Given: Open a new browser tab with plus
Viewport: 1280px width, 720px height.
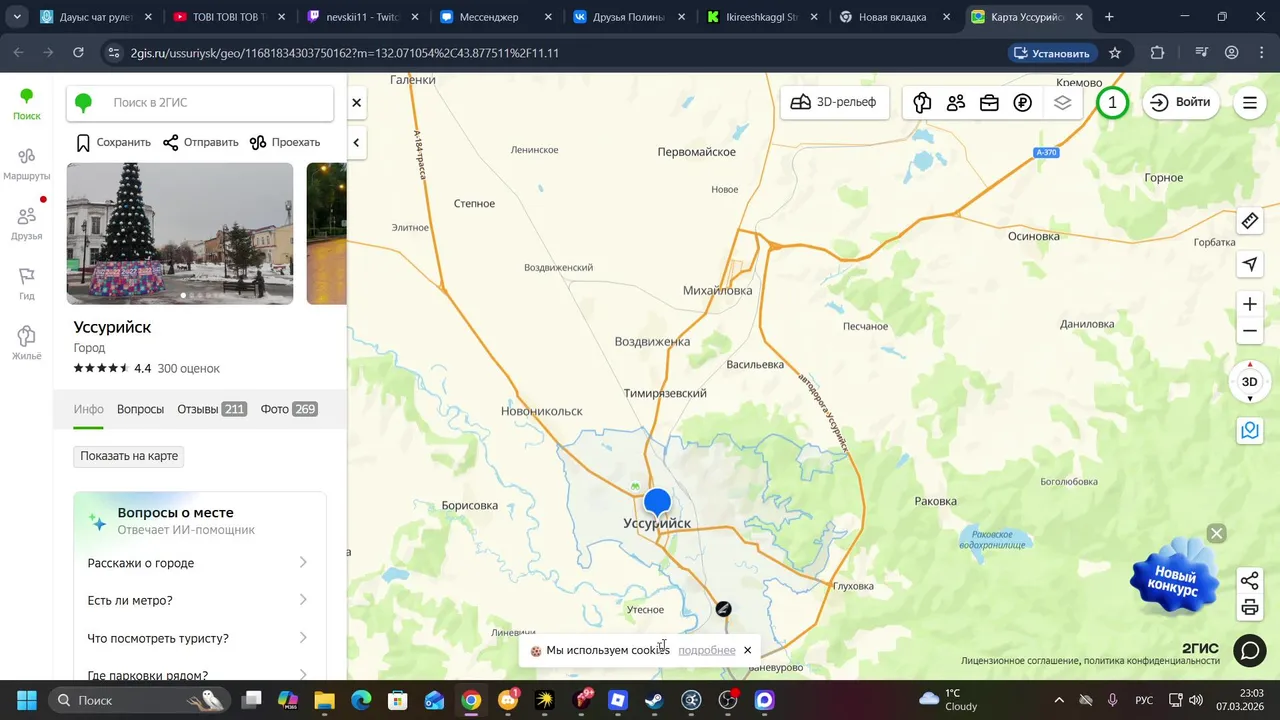Looking at the screenshot, I should coord(1109,17).
